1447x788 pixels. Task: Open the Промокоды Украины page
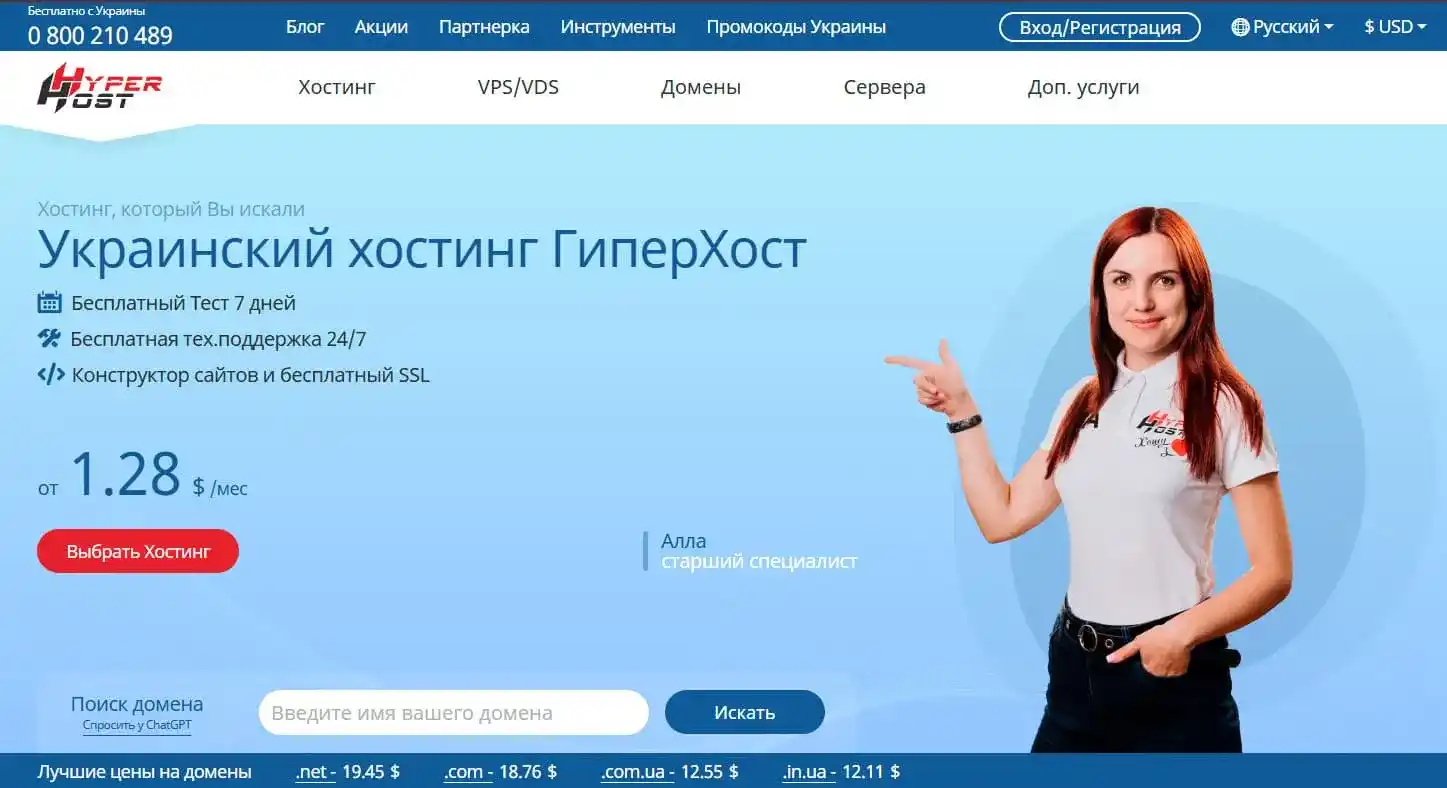(796, 27)
